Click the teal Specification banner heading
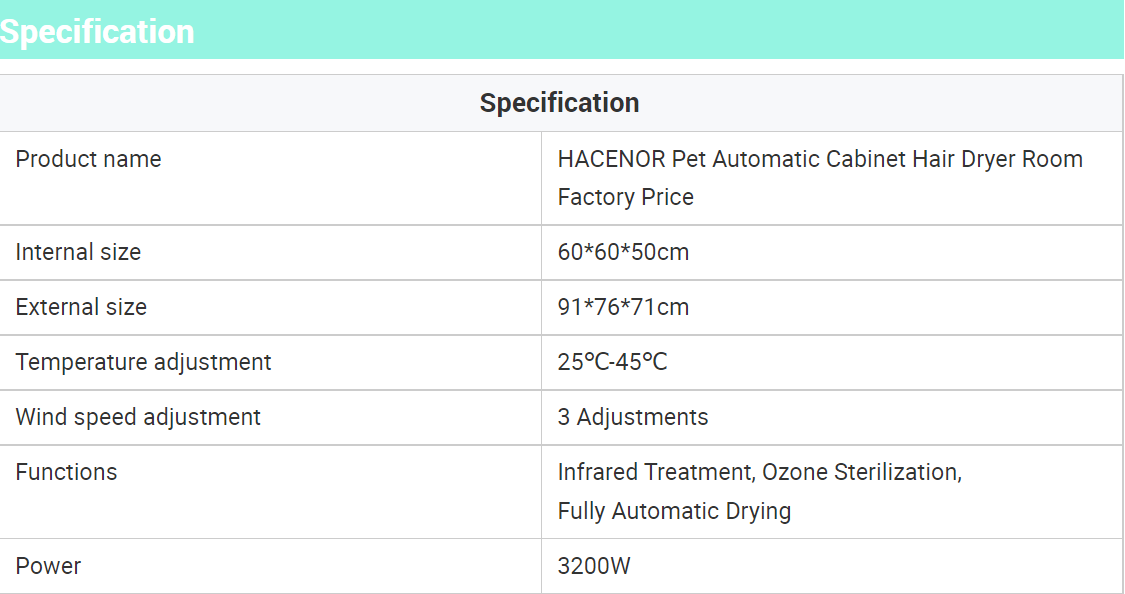Viewport: 1125px width, 594px height. coord(97,32)
